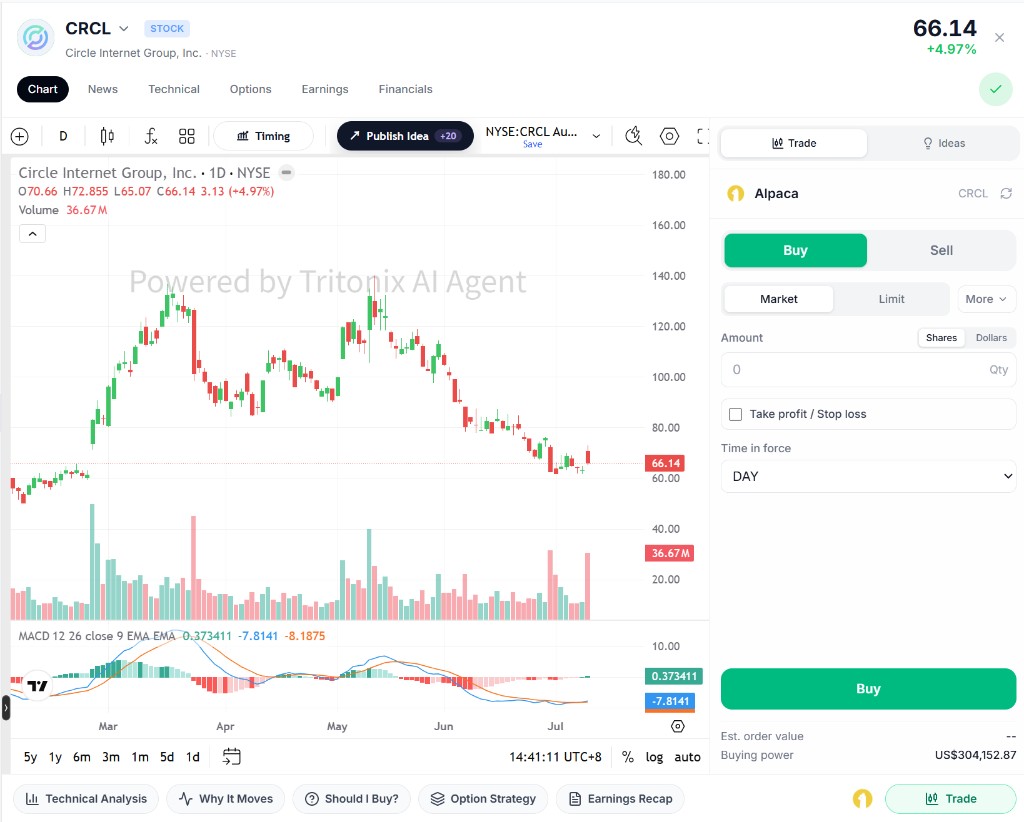The image size is (1024, 822).
Task: Collapse the chart legend with caret button
Action: [x=33, y=234]
